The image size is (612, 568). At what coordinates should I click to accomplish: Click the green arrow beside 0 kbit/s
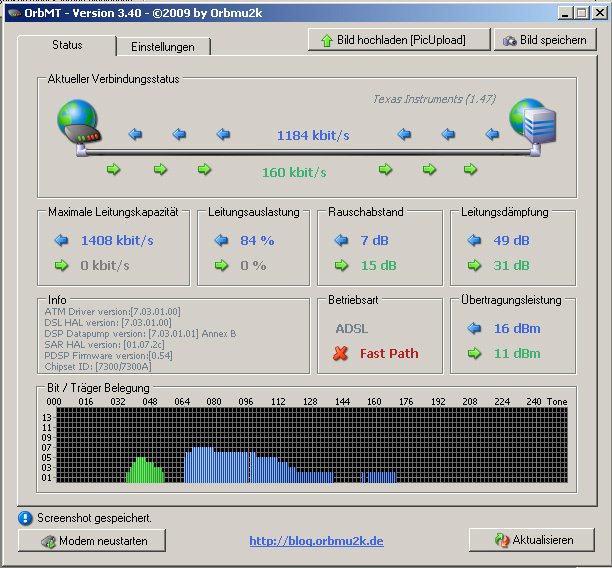pyautogui.click(x=61, y=265)
